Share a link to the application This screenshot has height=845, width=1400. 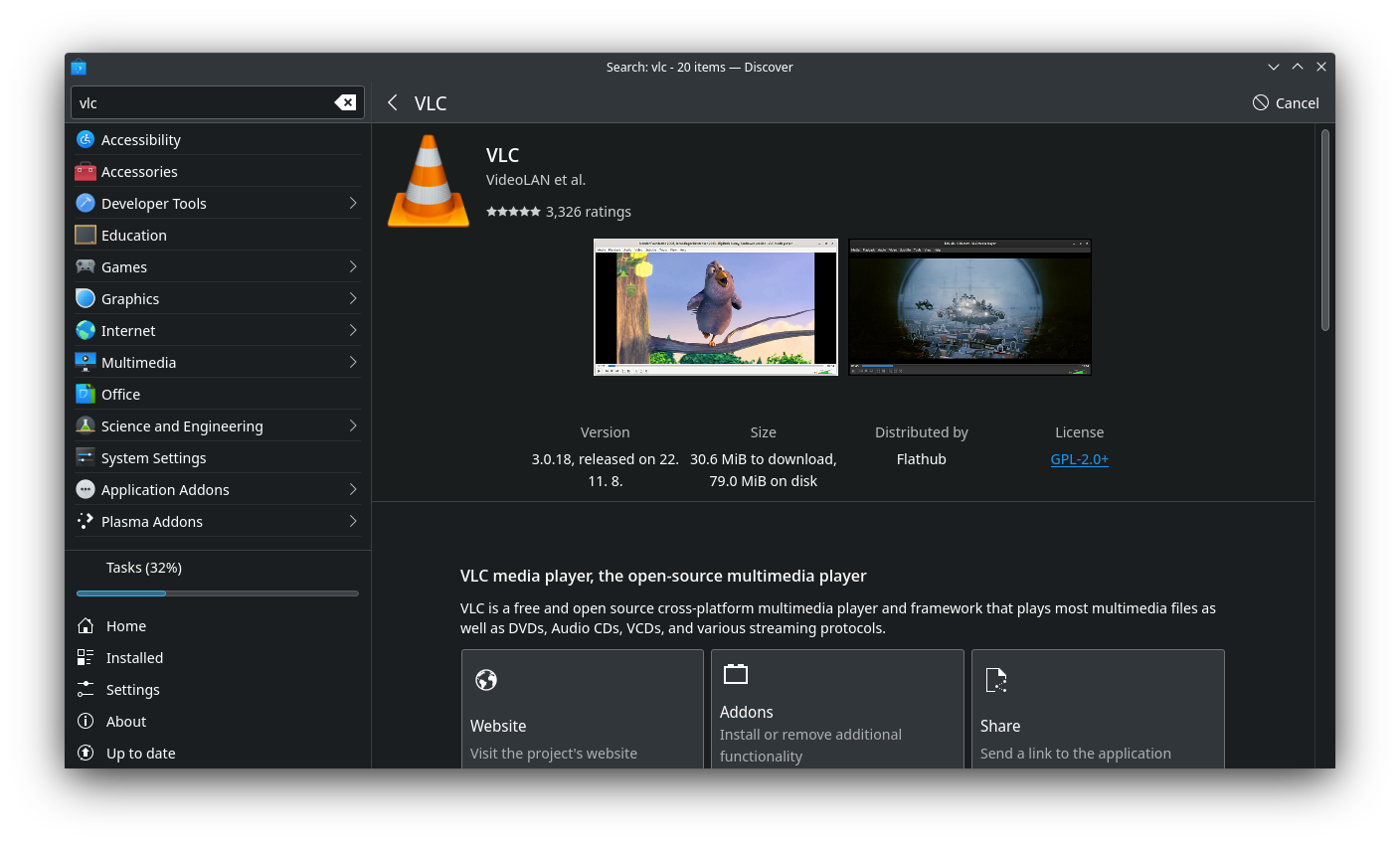1098,709
